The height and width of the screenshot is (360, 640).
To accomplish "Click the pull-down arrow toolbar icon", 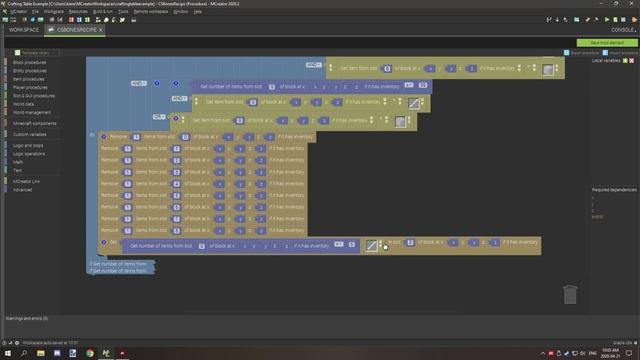I will click(557, 20).
